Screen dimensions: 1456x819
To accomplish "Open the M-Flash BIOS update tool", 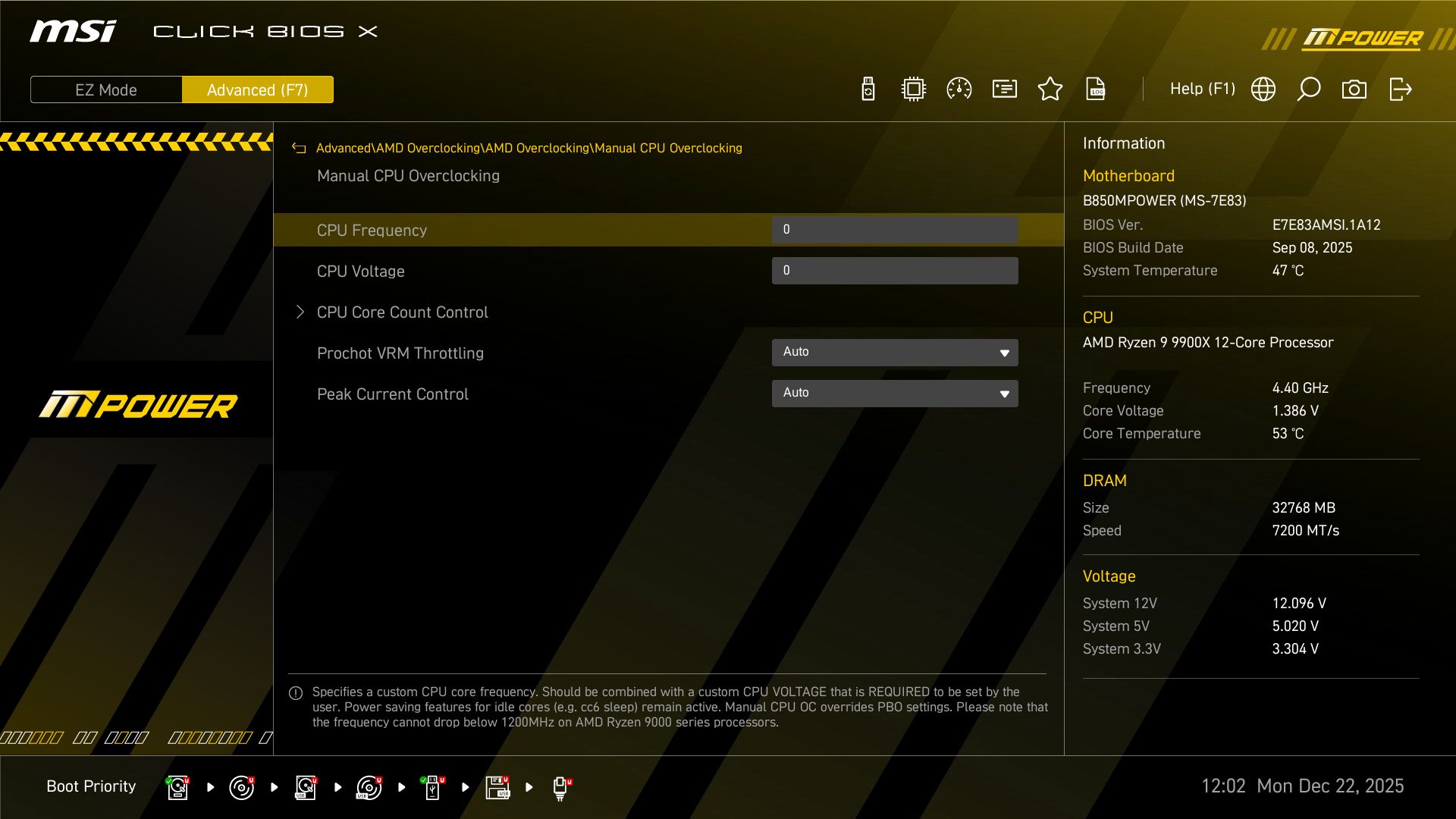I will 867,89.
